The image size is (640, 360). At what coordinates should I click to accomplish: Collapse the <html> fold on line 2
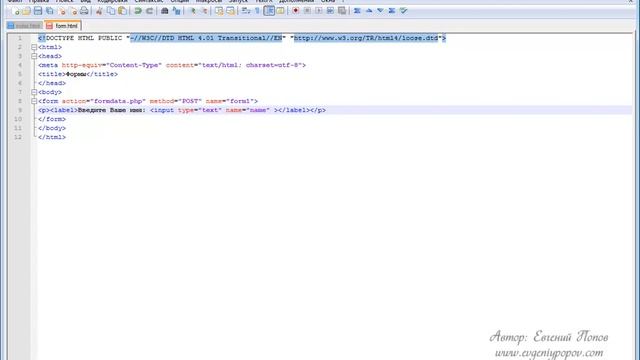(x=34, y=47)
